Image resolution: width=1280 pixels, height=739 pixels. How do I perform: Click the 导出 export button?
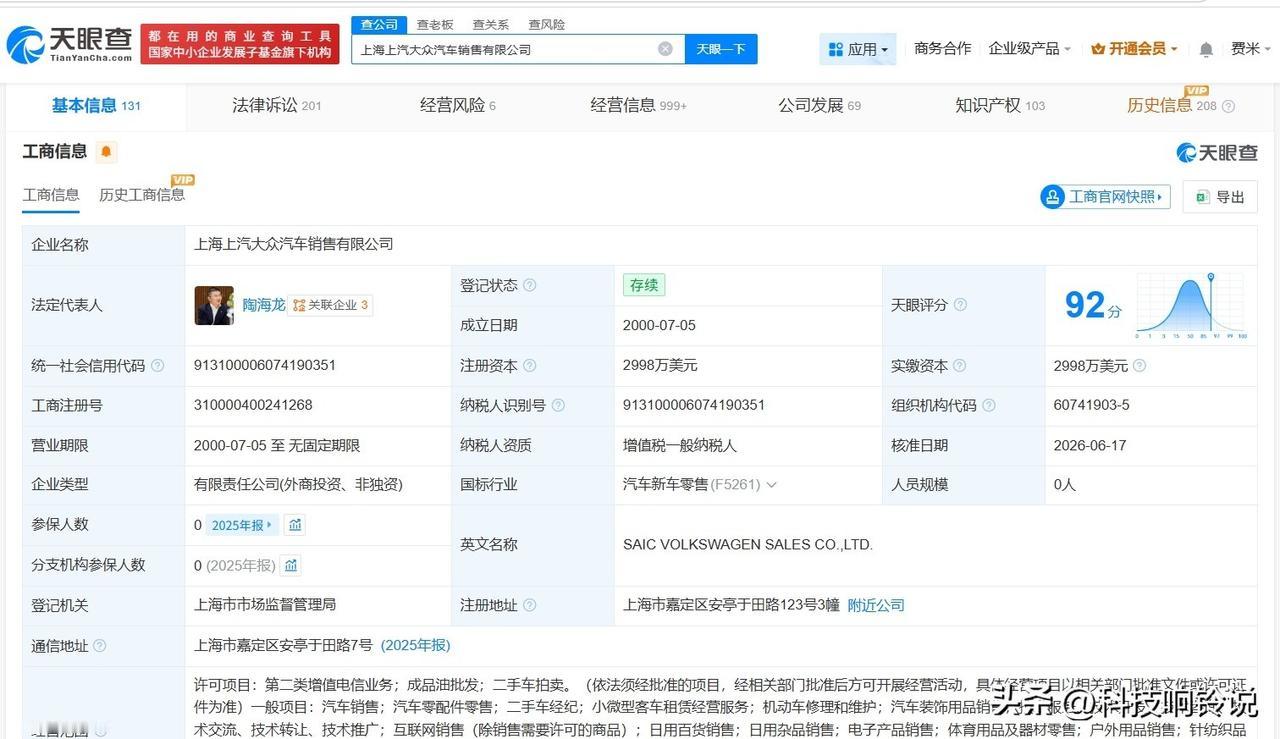coord(1220,197)
